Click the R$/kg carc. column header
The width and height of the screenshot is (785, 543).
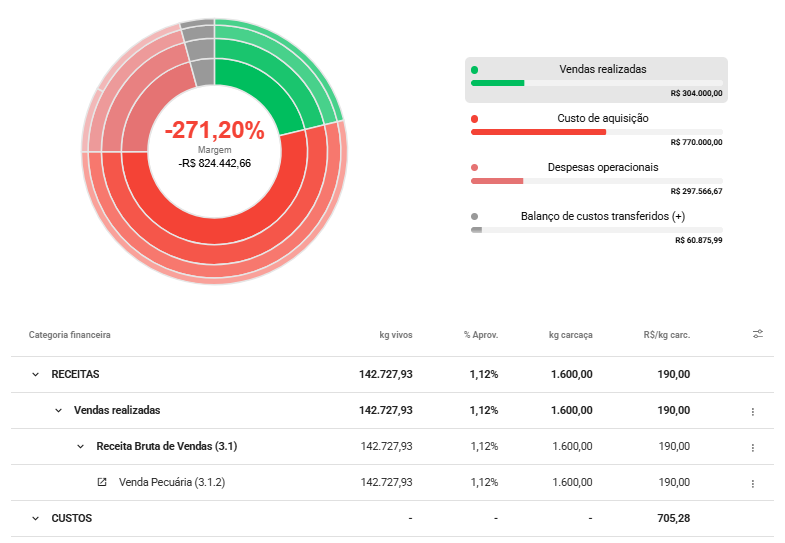click(x=667, y=335)
